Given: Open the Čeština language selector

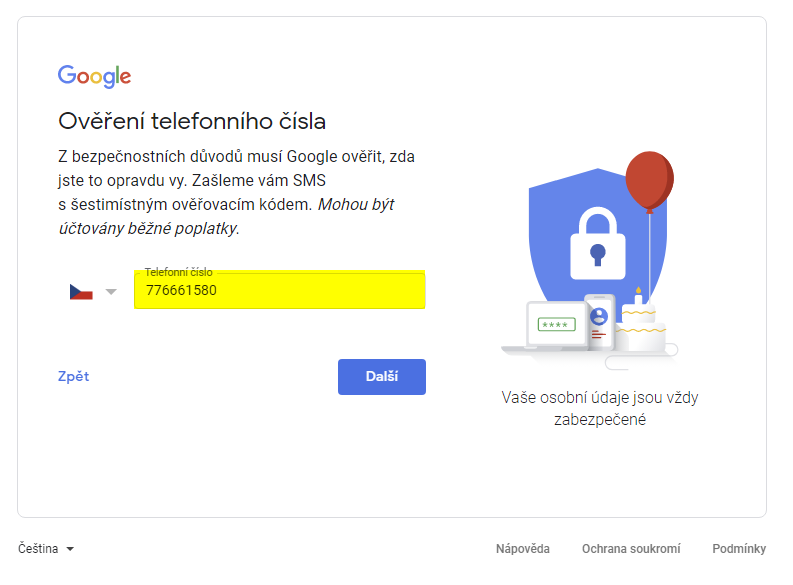Looking at the screenshot, I should tap(46, 549).
